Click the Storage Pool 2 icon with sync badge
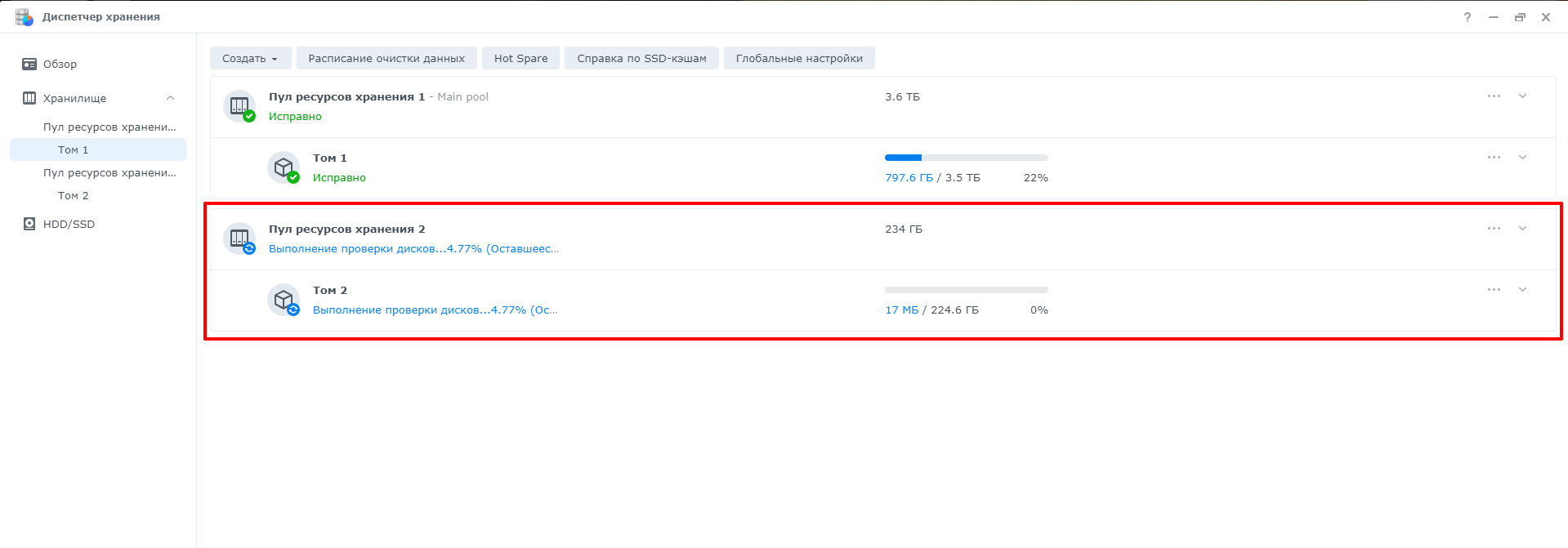The image size is (1568, 548). [240, 238]
